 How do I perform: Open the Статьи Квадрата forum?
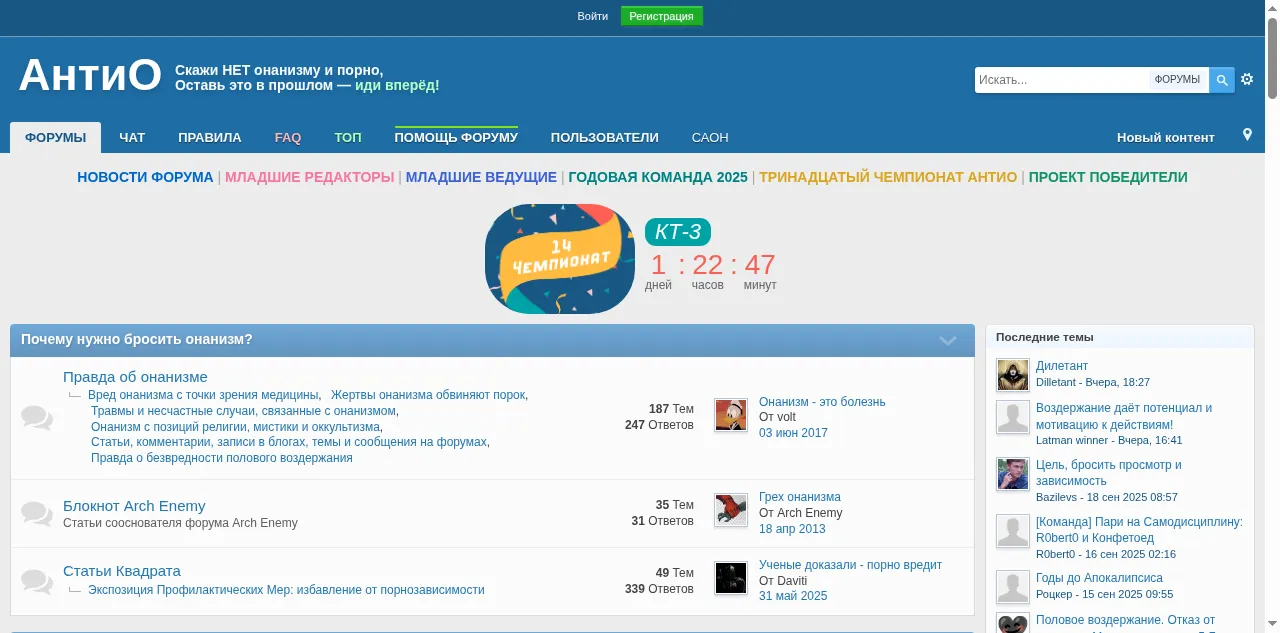(122, 571)
